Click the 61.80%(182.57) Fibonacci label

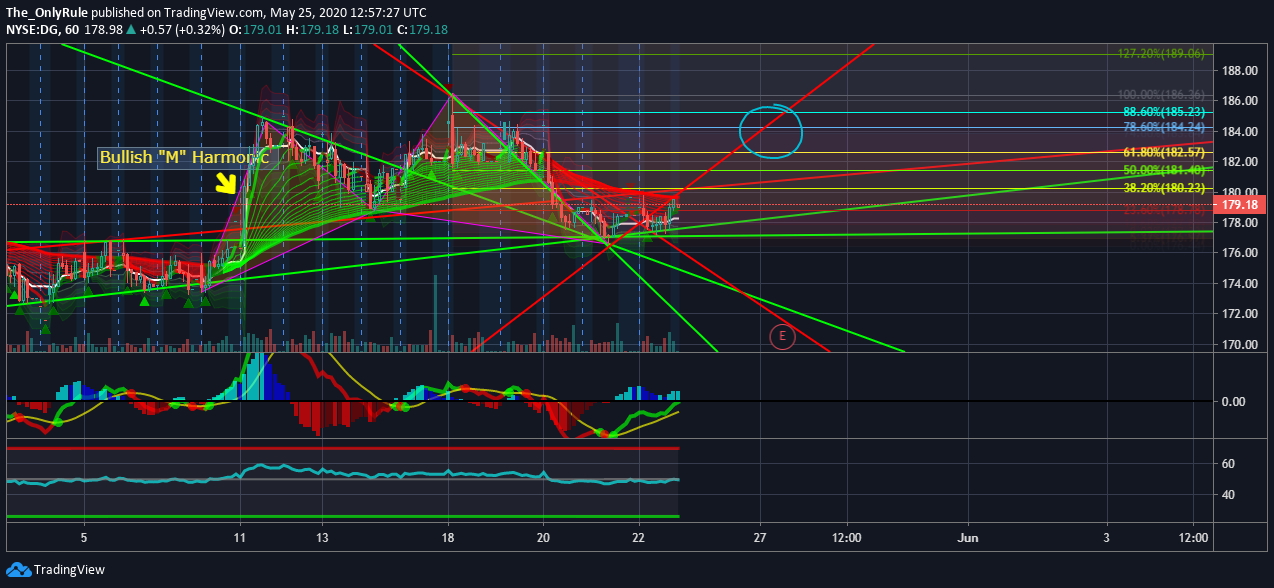(x=1164, y=152)
